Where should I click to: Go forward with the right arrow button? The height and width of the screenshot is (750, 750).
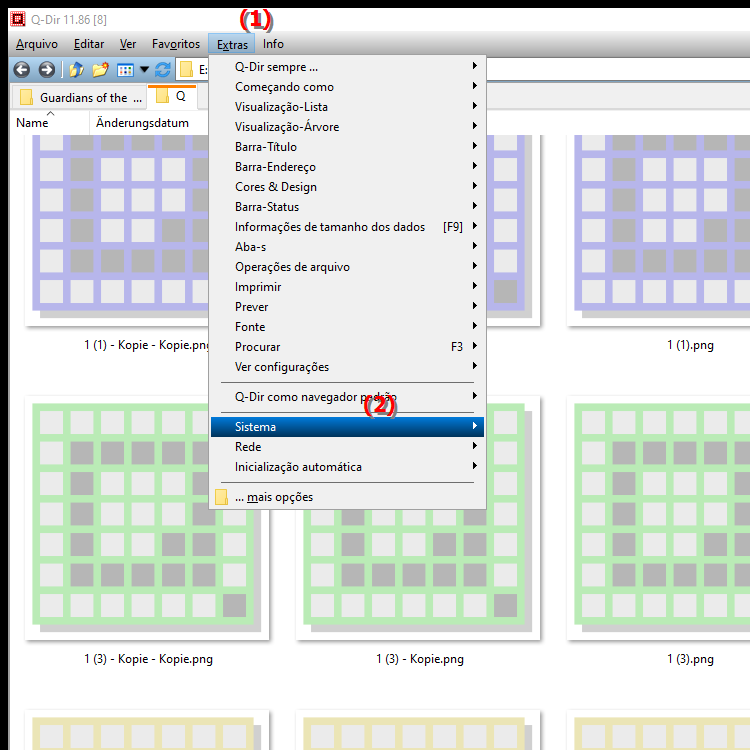pos(46,70)
